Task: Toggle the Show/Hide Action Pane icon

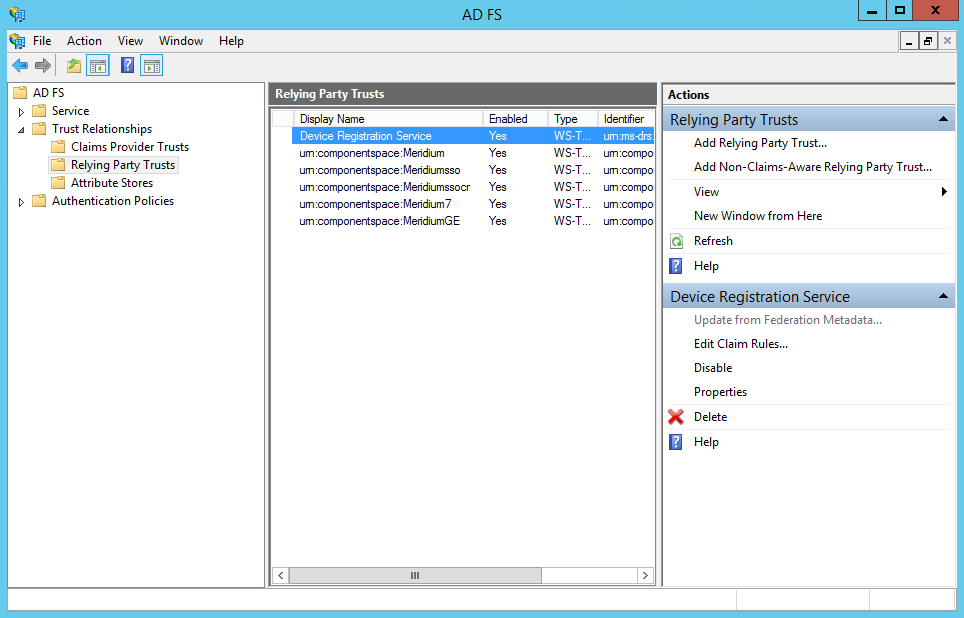Action: [151, 65]
